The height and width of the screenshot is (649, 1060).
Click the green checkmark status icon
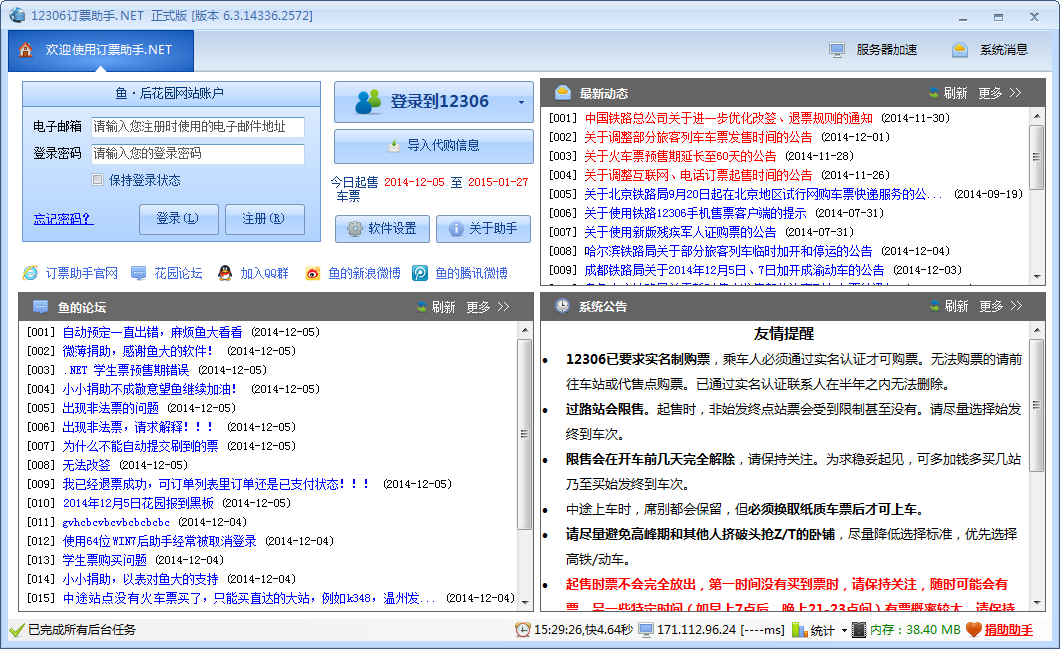[17, 630]
